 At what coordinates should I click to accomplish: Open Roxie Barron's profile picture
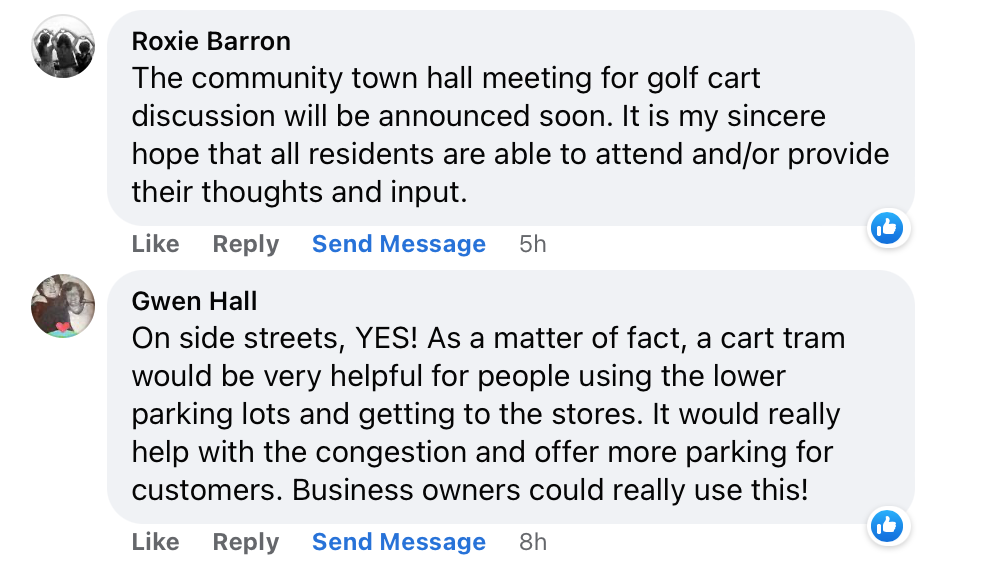63,46
